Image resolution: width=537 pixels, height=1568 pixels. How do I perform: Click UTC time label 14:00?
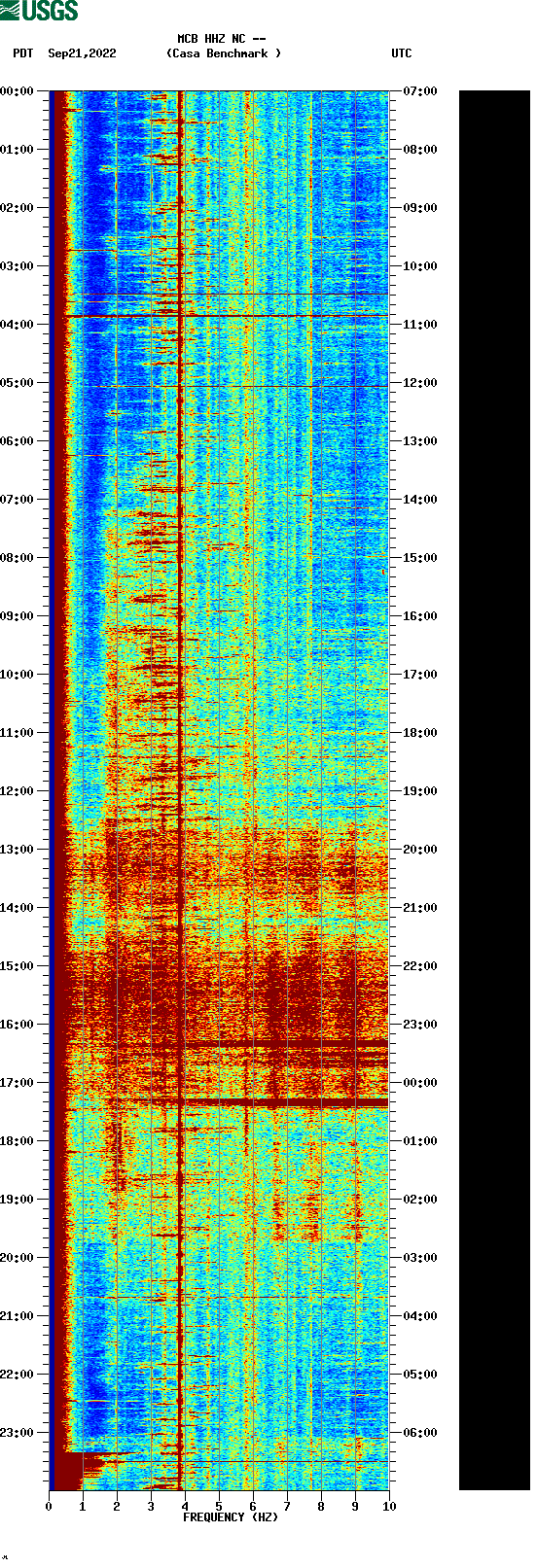[420, 500]
